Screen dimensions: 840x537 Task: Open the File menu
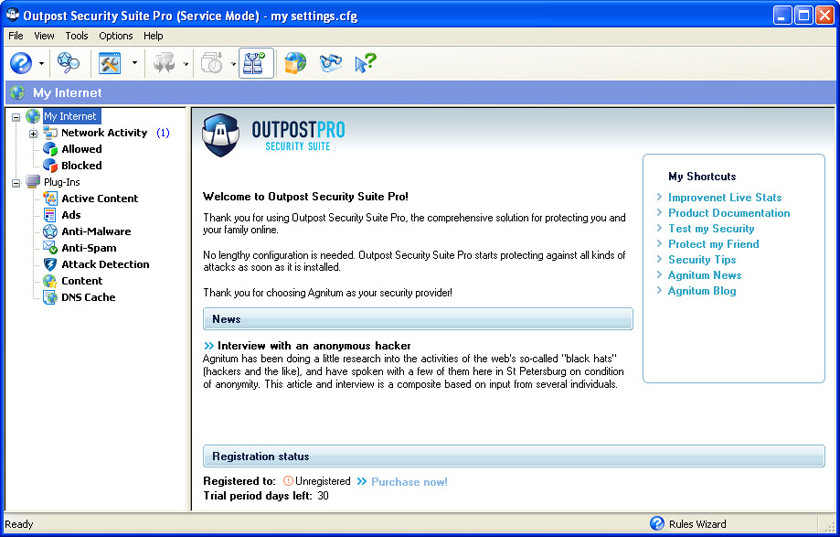16,36
